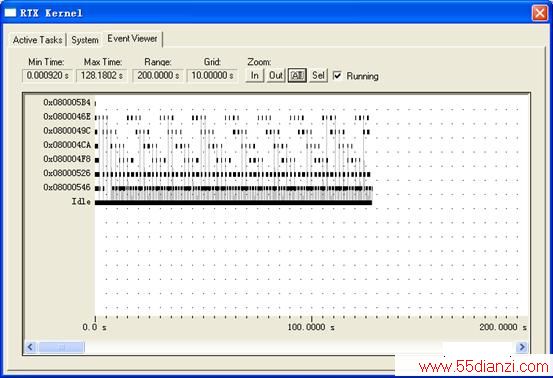Uncheck the Running checkbox

point(337,75)
